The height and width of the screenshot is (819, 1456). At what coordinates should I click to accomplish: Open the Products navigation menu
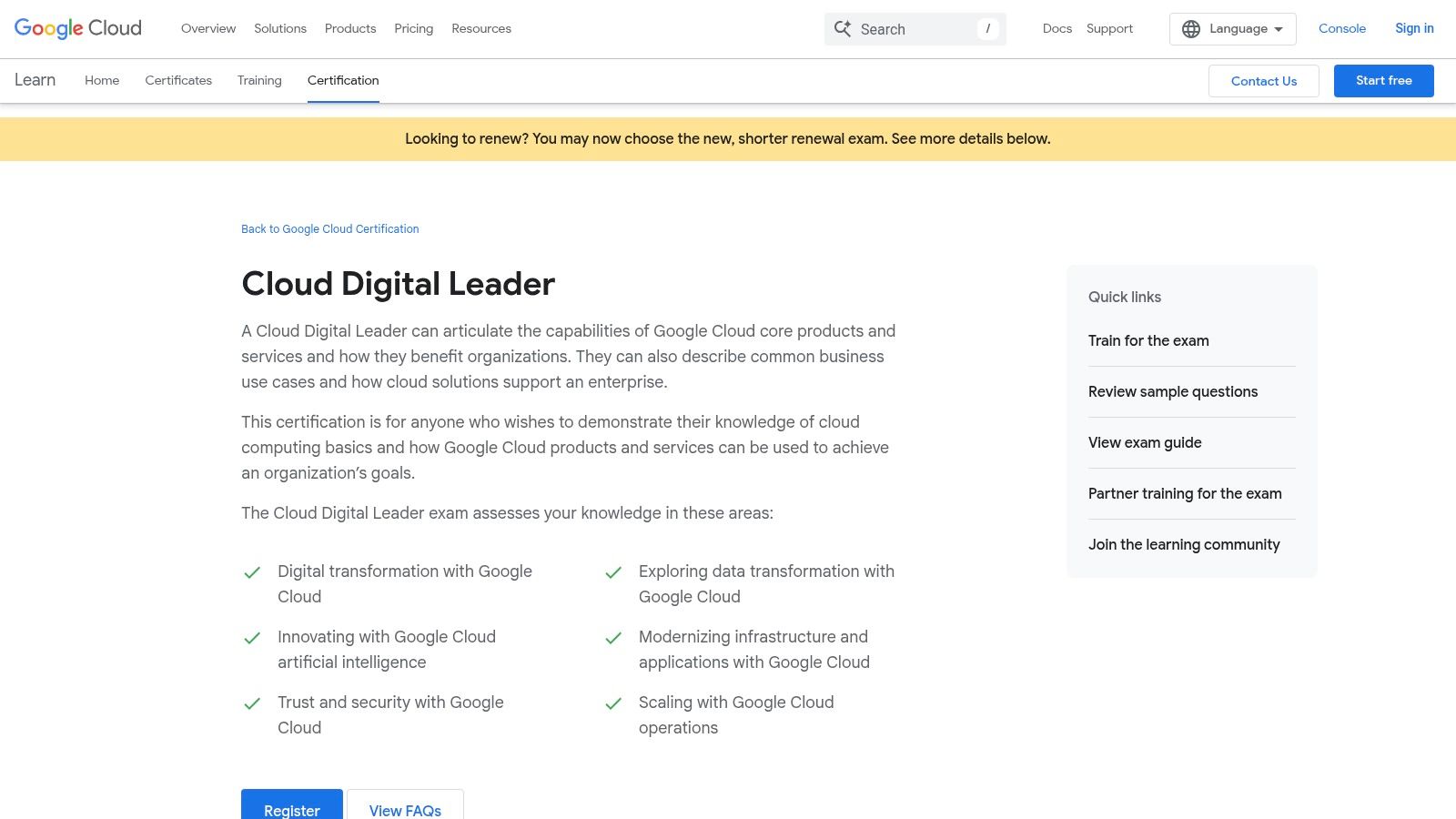tap(349, 28)
